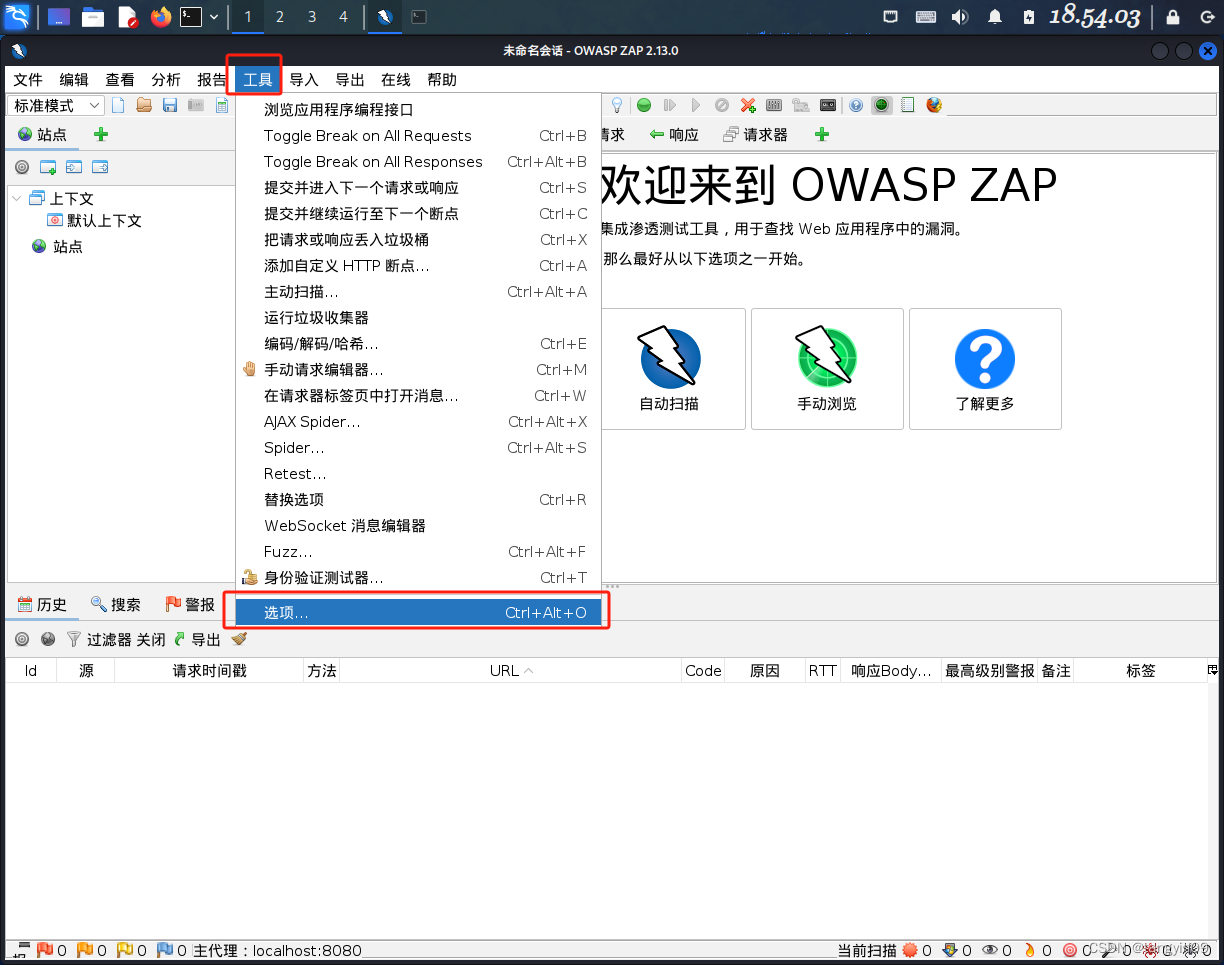The image size is (1224, 965).
Task: Click the blue question mark help icon
Action: coord(856,105)
